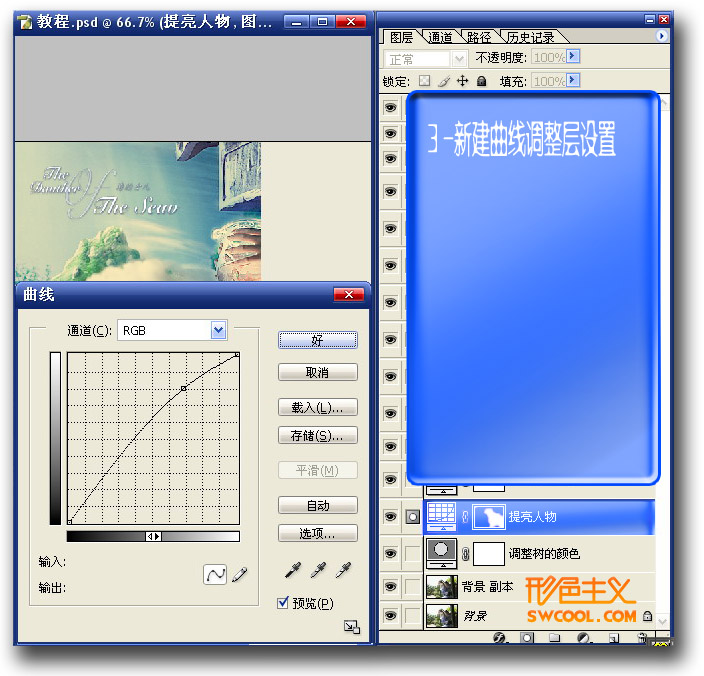Toggle the link box beside 调整树的颜色 layer

click(412, 553)
